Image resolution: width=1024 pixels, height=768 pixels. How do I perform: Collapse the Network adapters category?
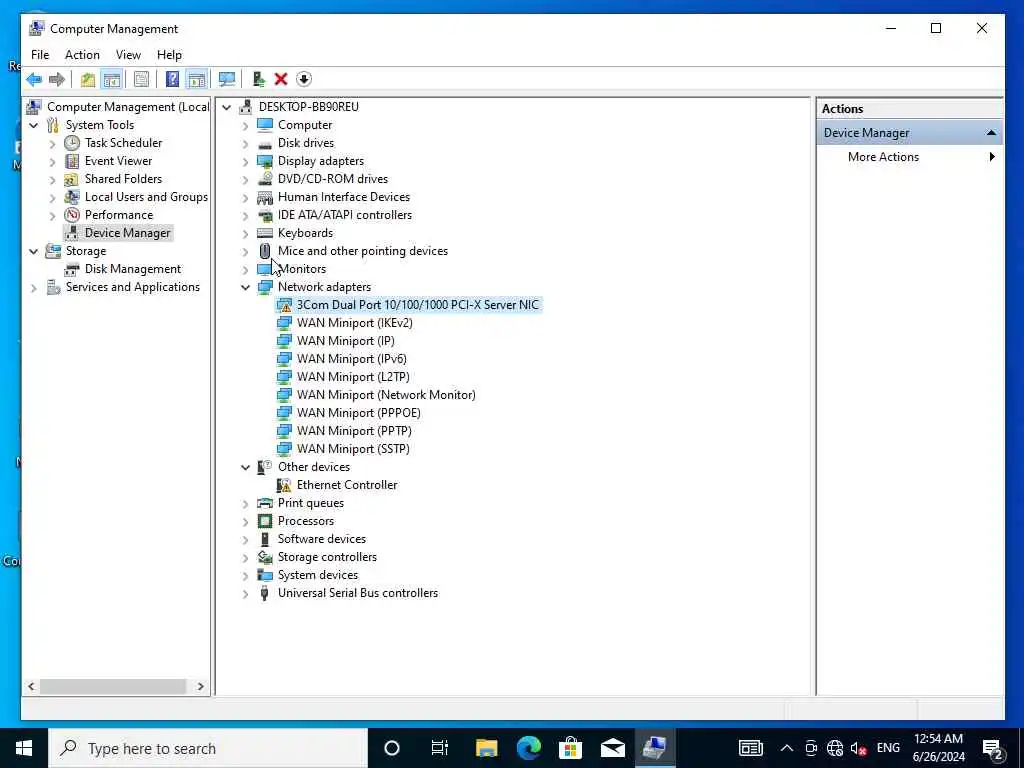(246, 287)
